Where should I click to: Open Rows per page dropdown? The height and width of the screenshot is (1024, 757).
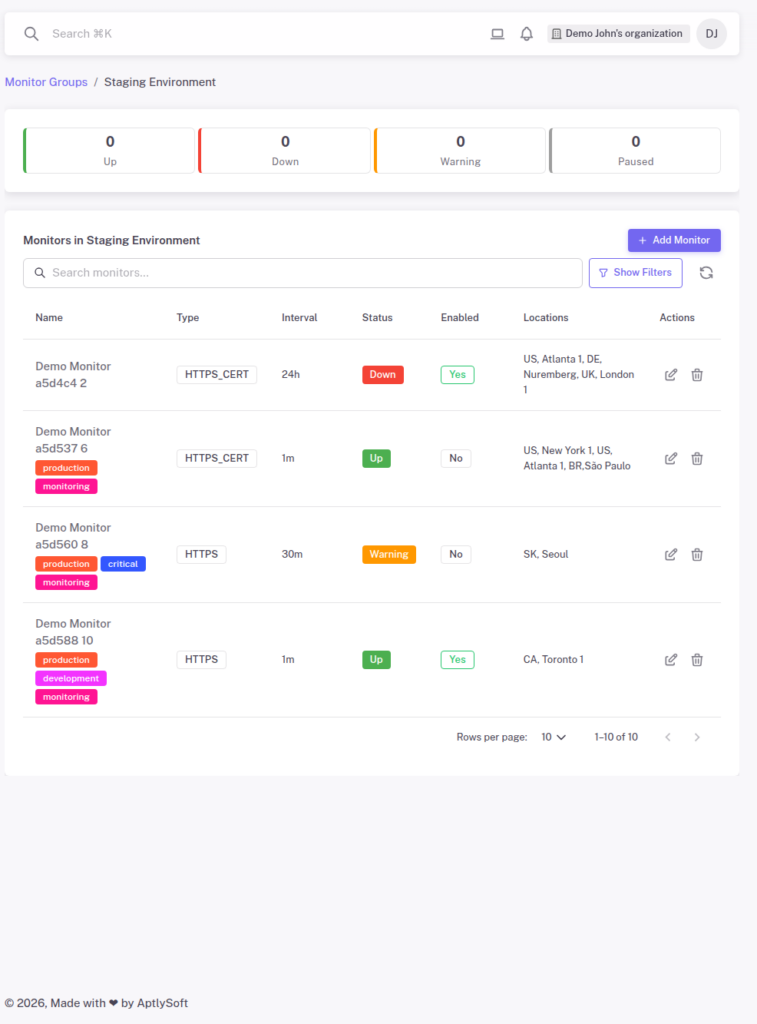(553, 737)
